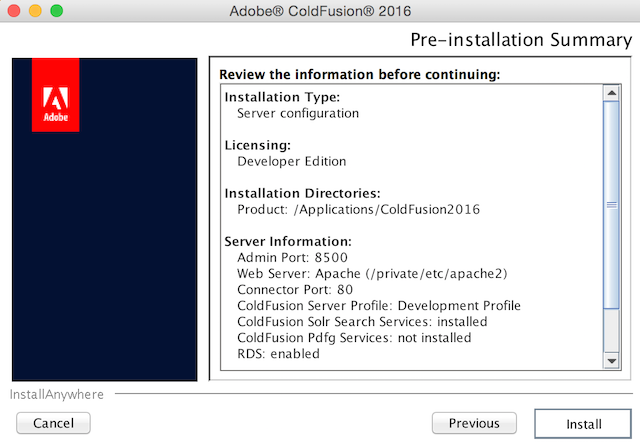The width and height of the screenshot is (640, 447).
Task: Click the "Licensing:" heading
Action: point(258,145)
